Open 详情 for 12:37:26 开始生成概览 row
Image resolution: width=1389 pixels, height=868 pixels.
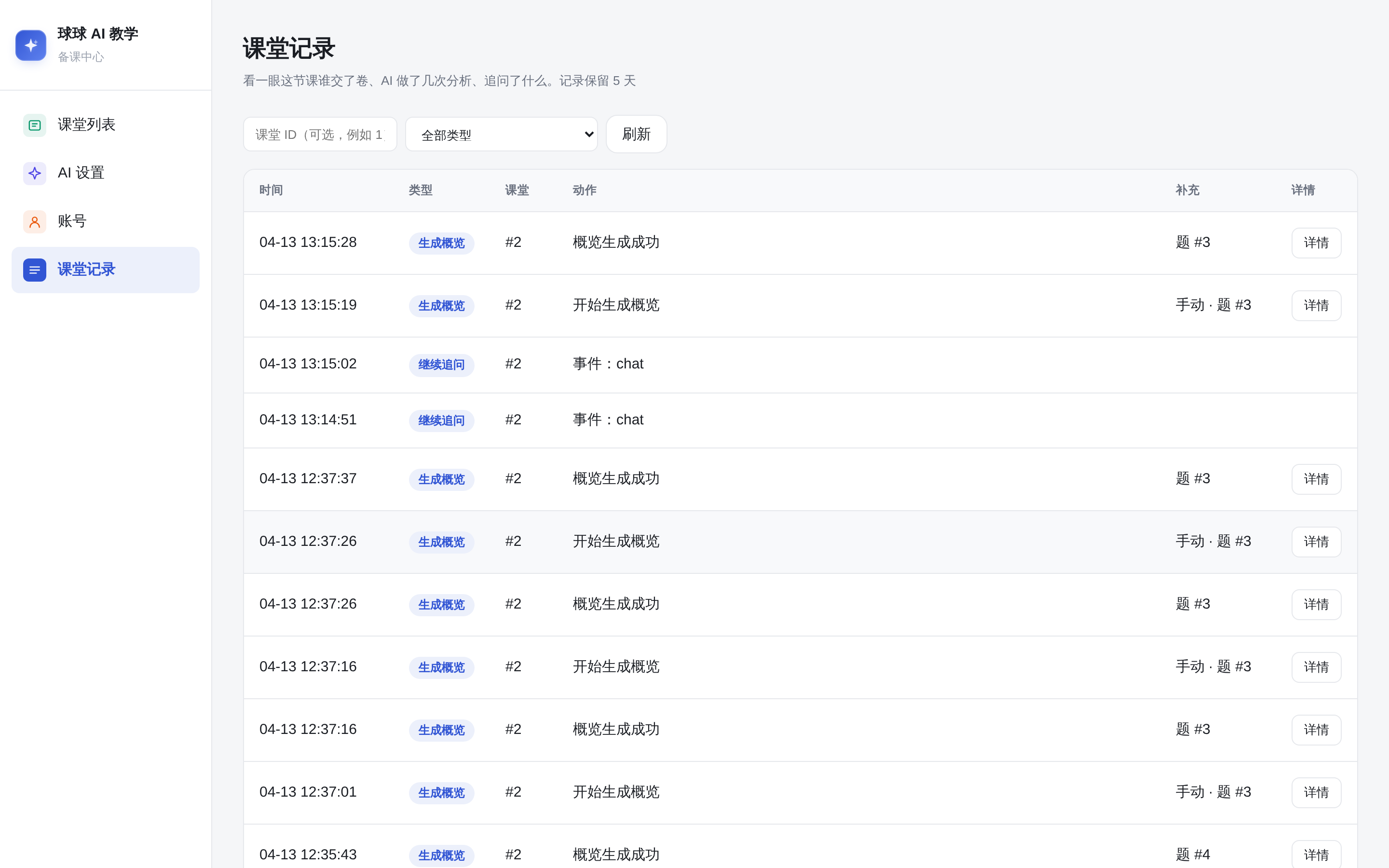1316,542
